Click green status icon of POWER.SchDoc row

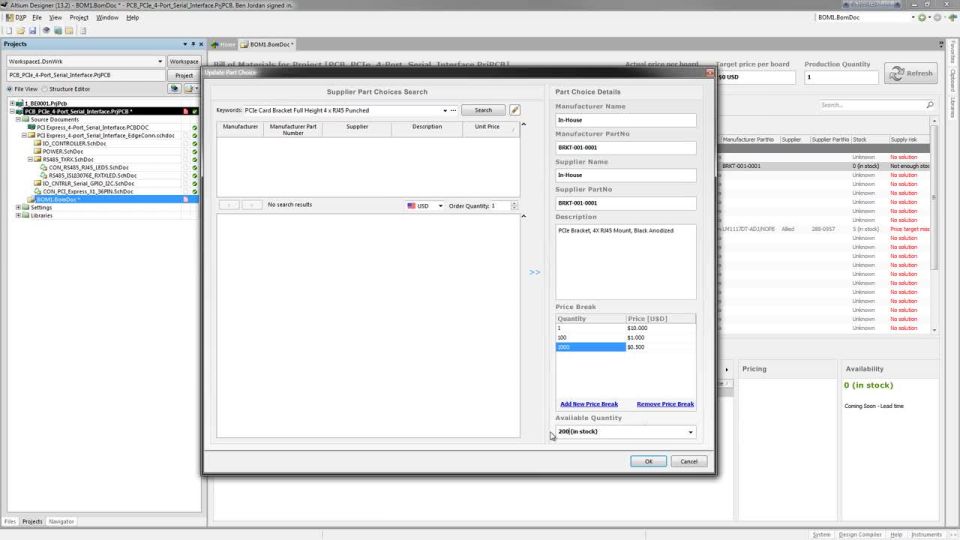[195, 152]
